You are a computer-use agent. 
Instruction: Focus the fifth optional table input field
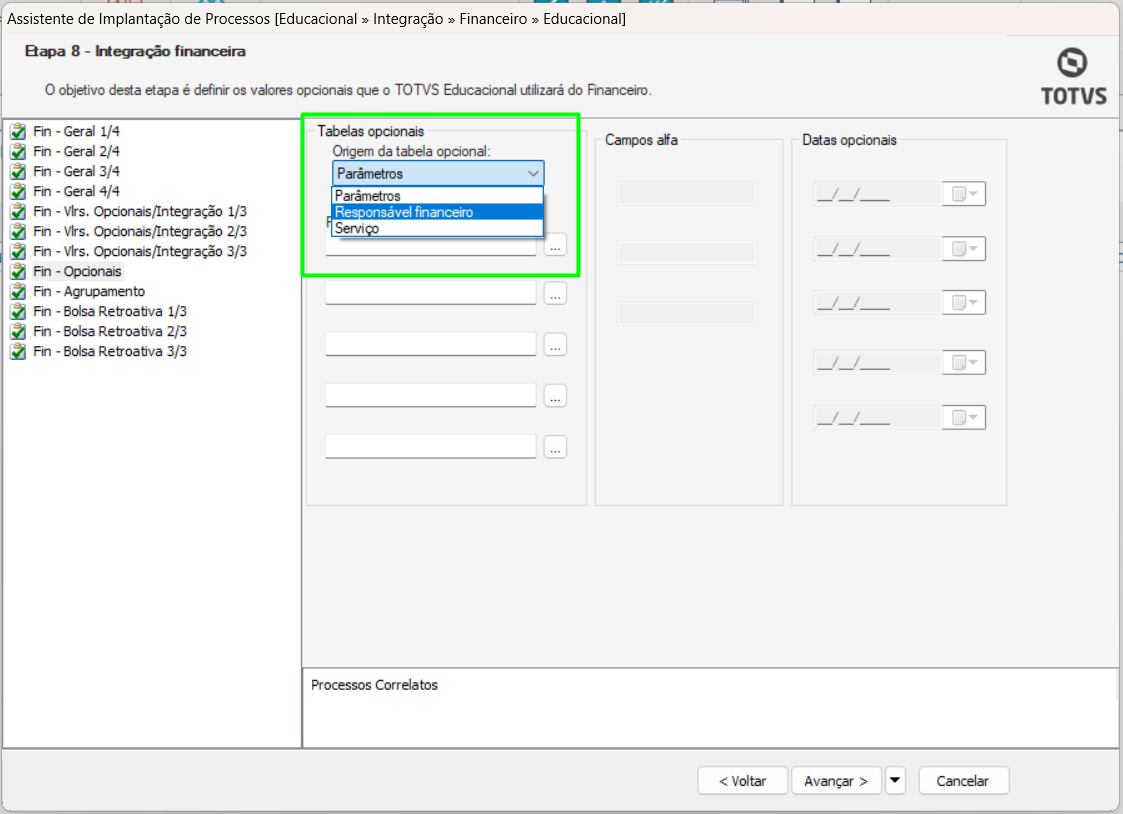430,446
